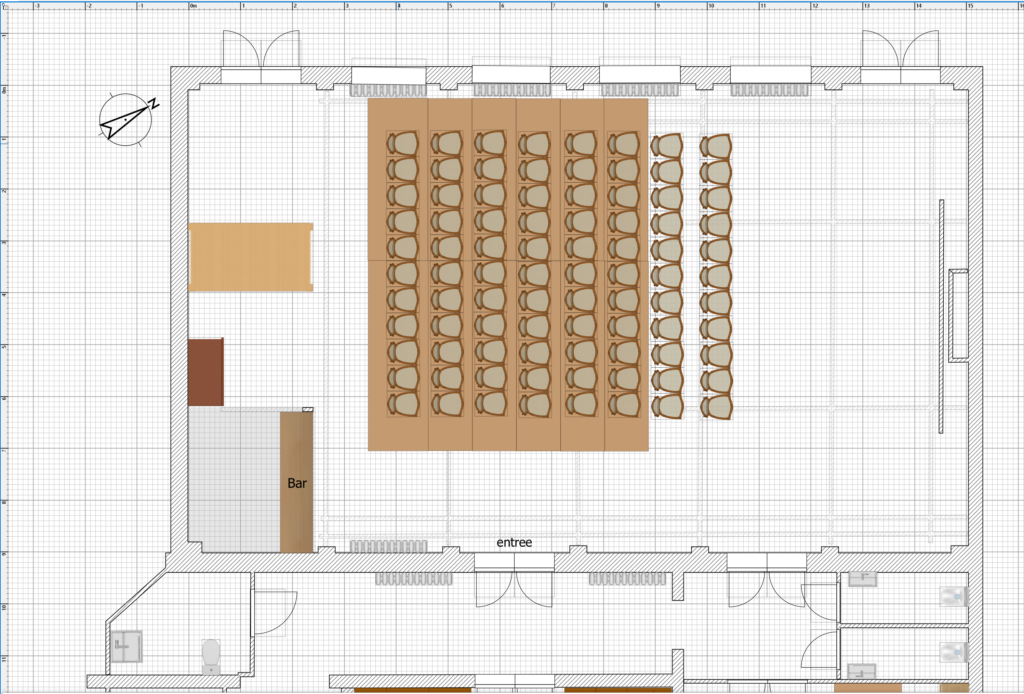Click the vertical ruler on the left edge
Image resolution: width=1024 pixels, height=694 pixels.
(4, 350)
